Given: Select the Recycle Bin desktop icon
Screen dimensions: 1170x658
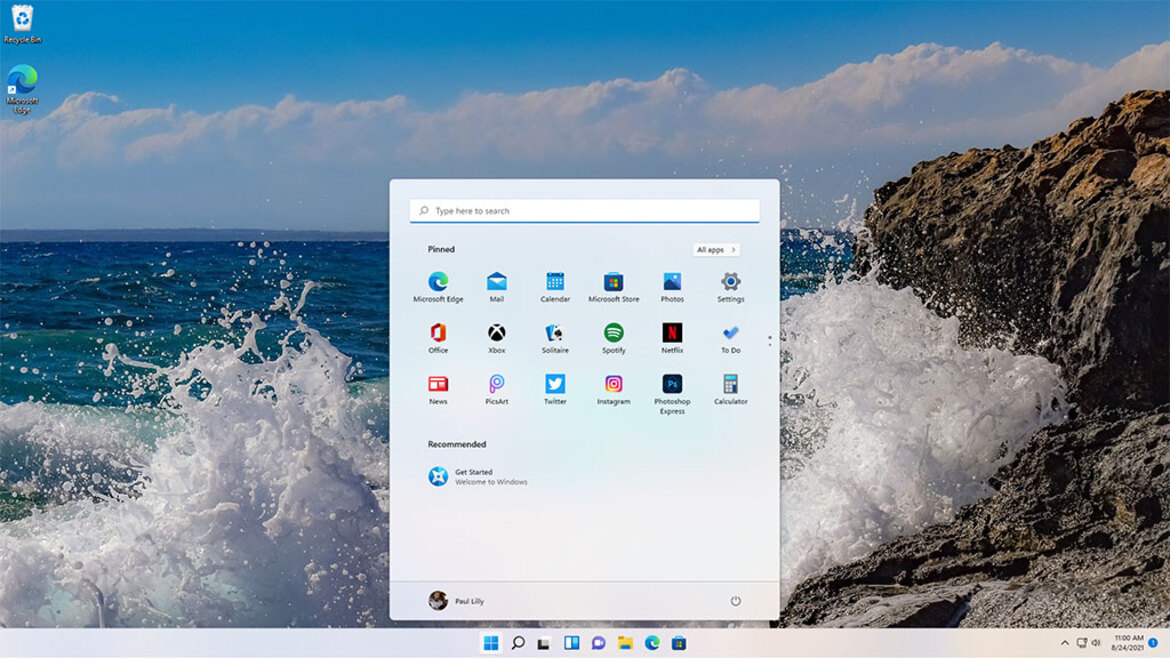Looking at the screenshot, I should pyautogui.click(x=22, y=24).
